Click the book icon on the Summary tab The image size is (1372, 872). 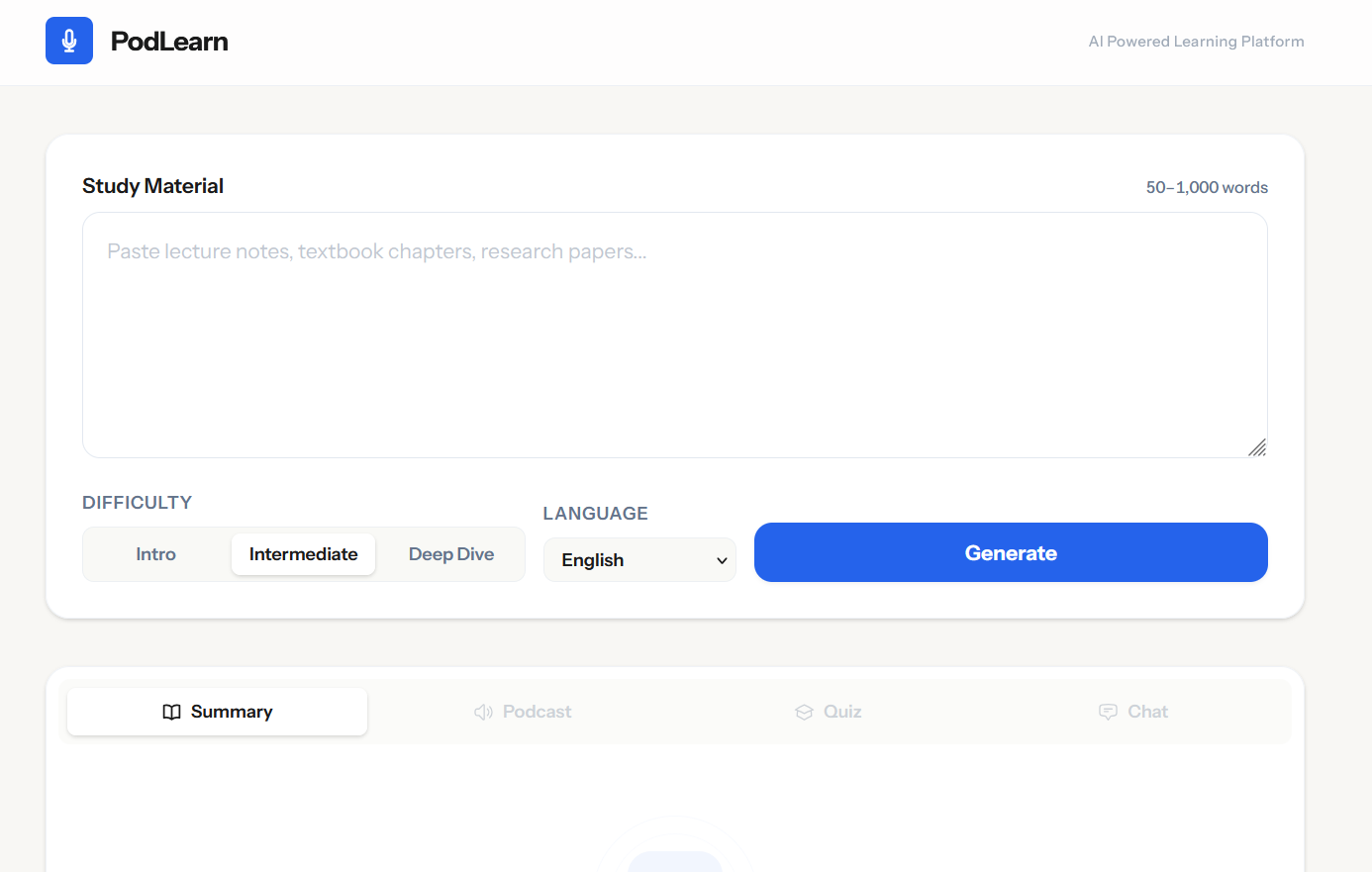click(173, 711)
